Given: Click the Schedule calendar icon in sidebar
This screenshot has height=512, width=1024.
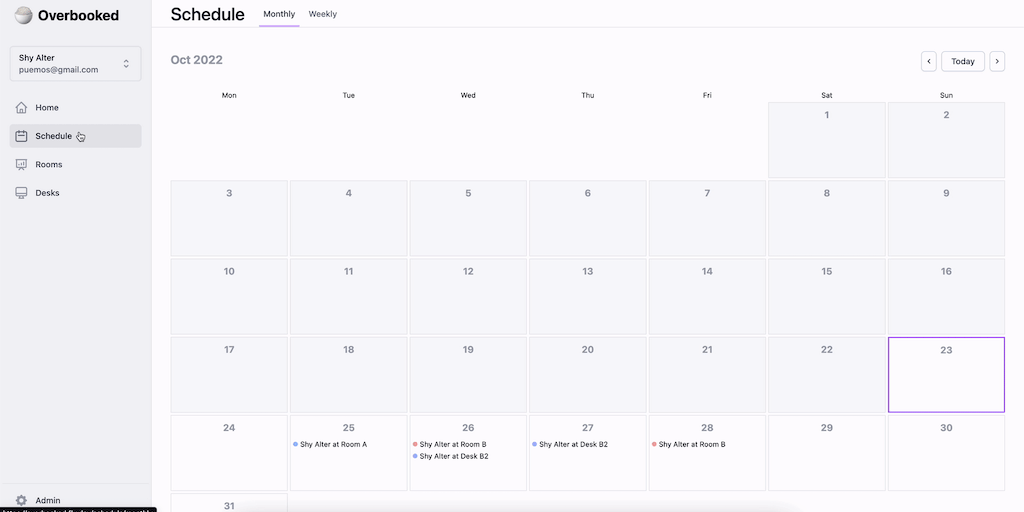Looking at the screenshot, I should point(22,136).
